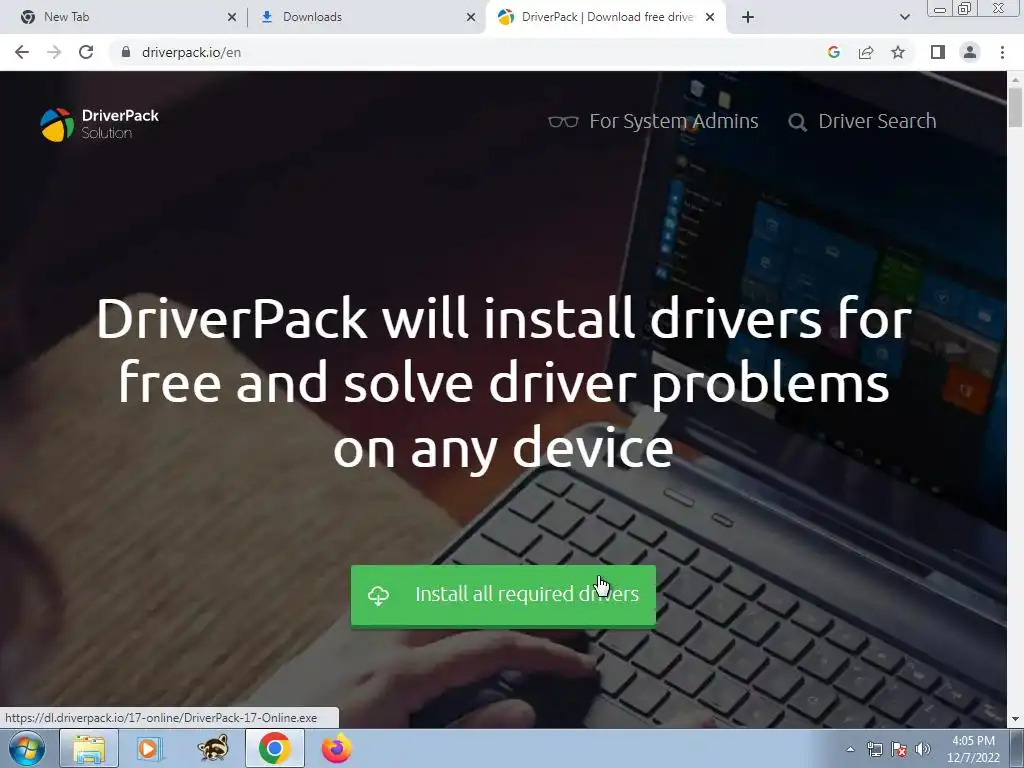Open the tab search chevron dropdown
The image size is (1024, 768).
coord(904,18)
